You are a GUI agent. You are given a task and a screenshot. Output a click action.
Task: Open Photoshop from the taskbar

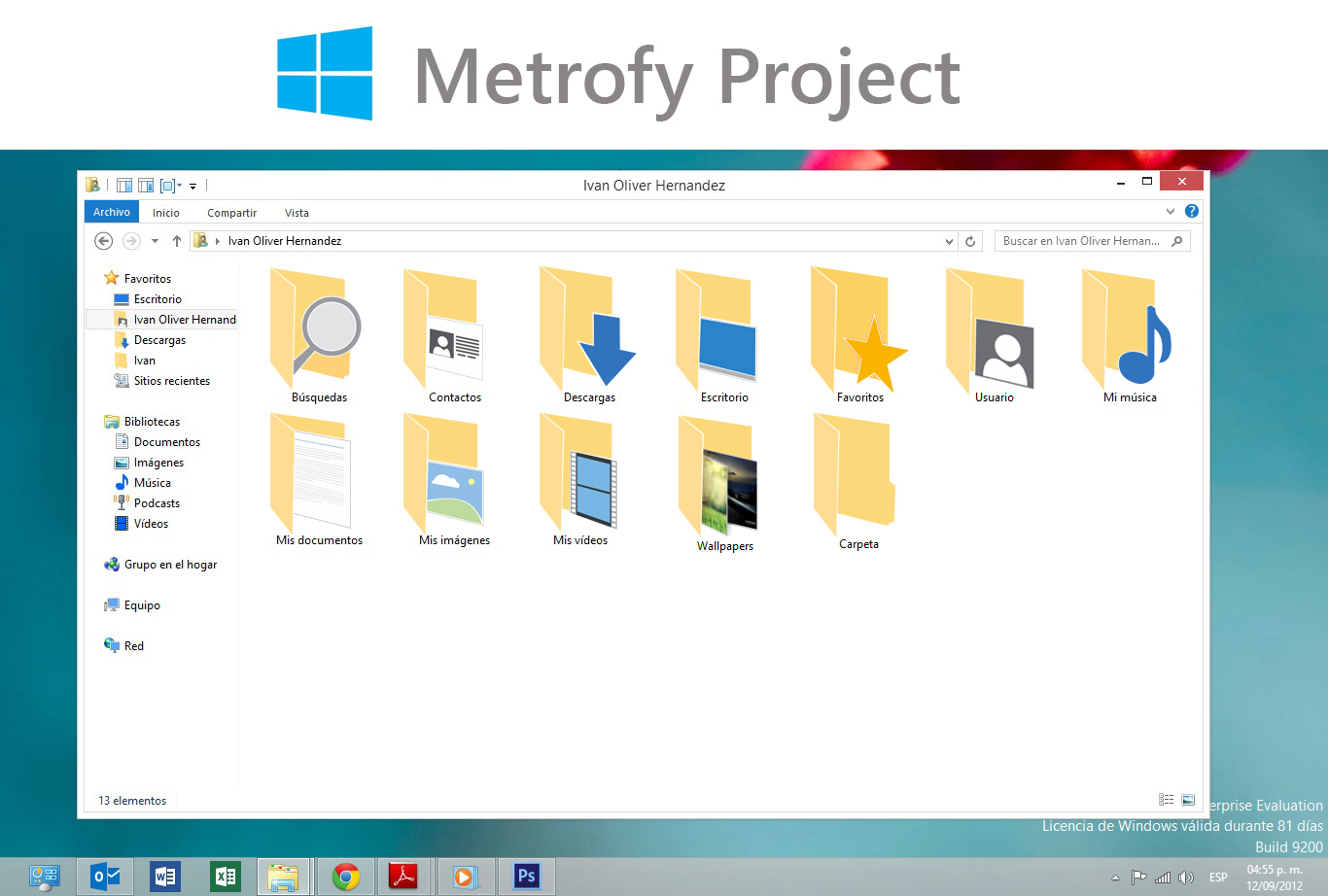pos(526,876)
